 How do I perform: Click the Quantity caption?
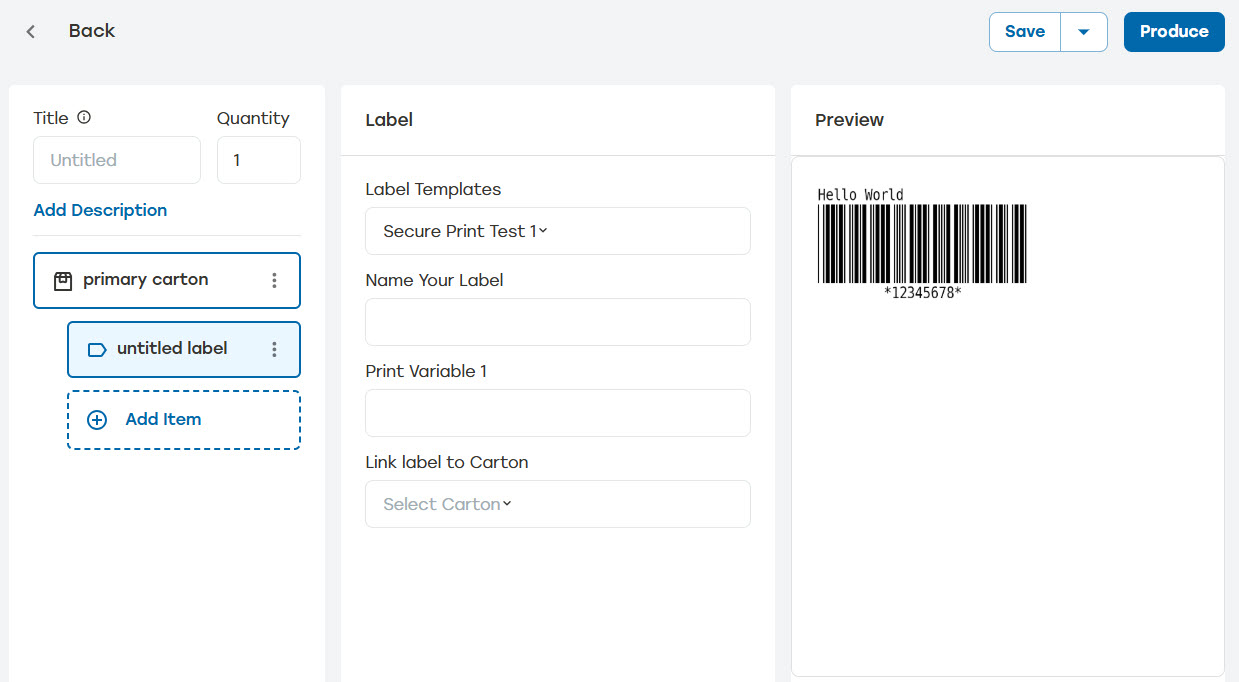pyautogui.click(x=253, y=118)
